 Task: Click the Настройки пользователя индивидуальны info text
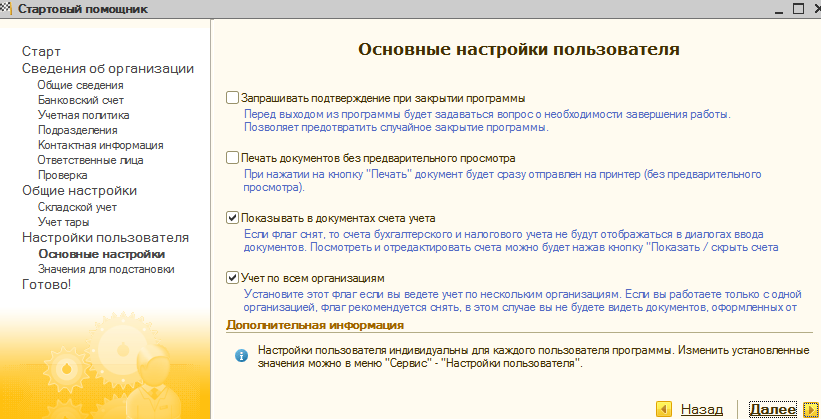point(534,356)
